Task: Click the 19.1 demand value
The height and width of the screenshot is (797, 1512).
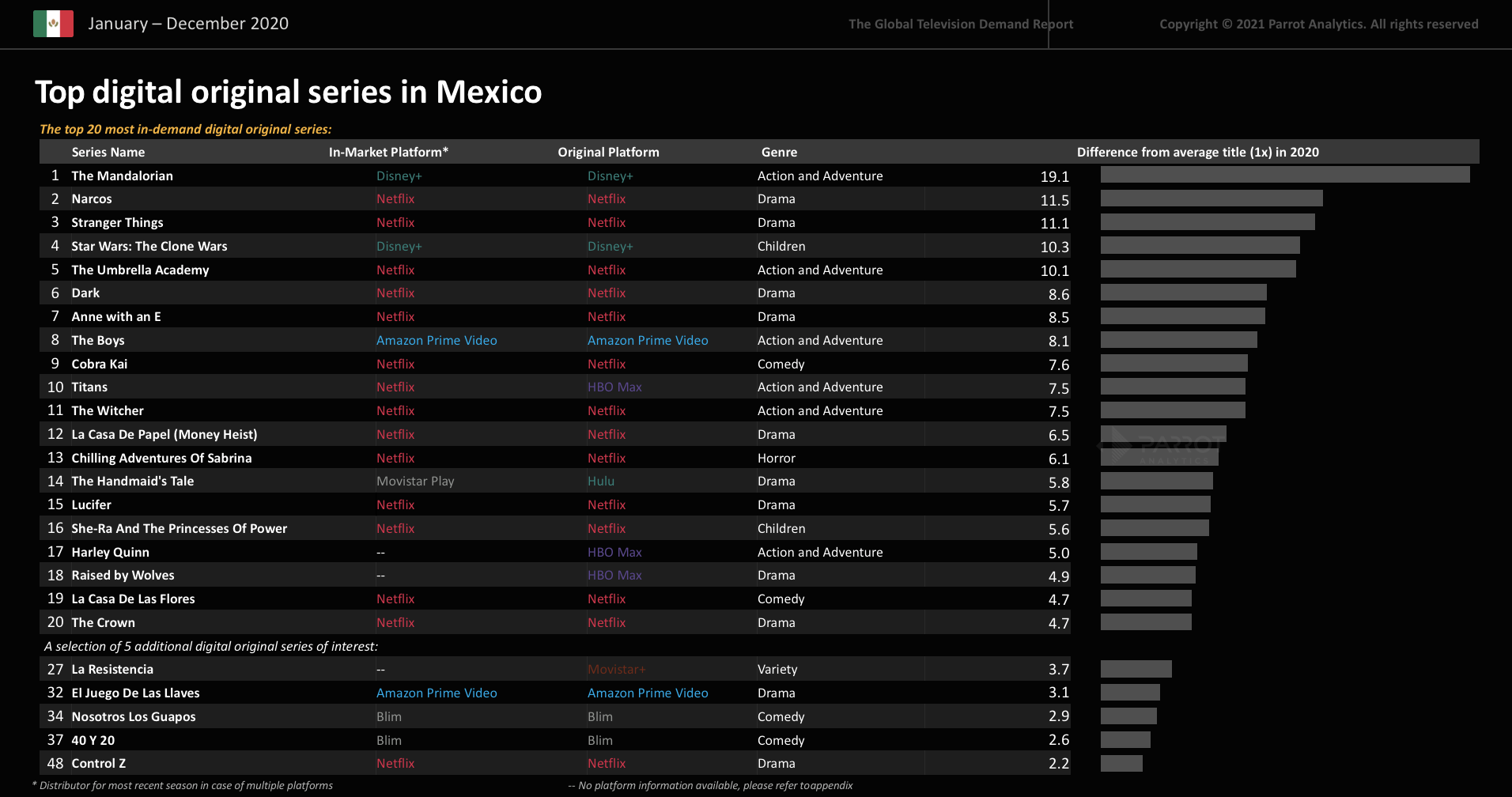Action: [1055, 176]
